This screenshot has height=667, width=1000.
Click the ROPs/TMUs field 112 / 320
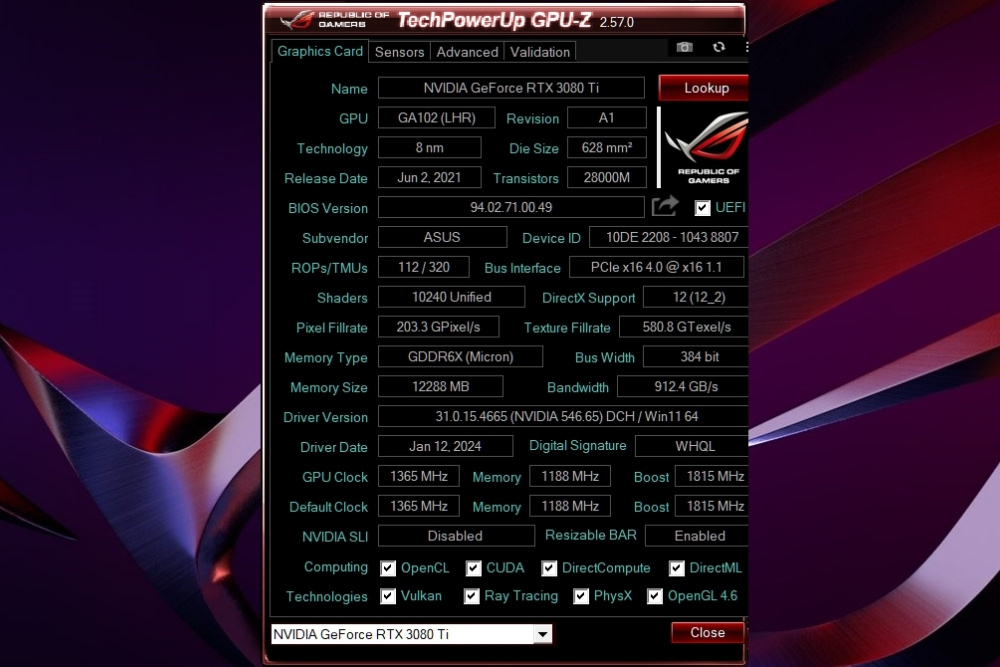point(423,267)
